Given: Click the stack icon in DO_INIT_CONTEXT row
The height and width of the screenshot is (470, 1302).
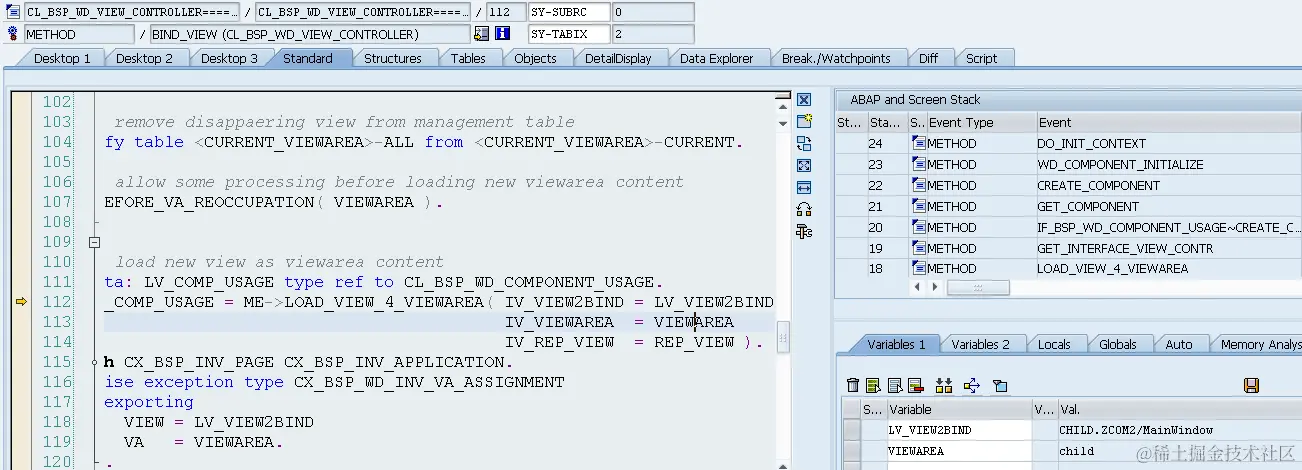Looking at the screenshot, I should click(919, 144).
